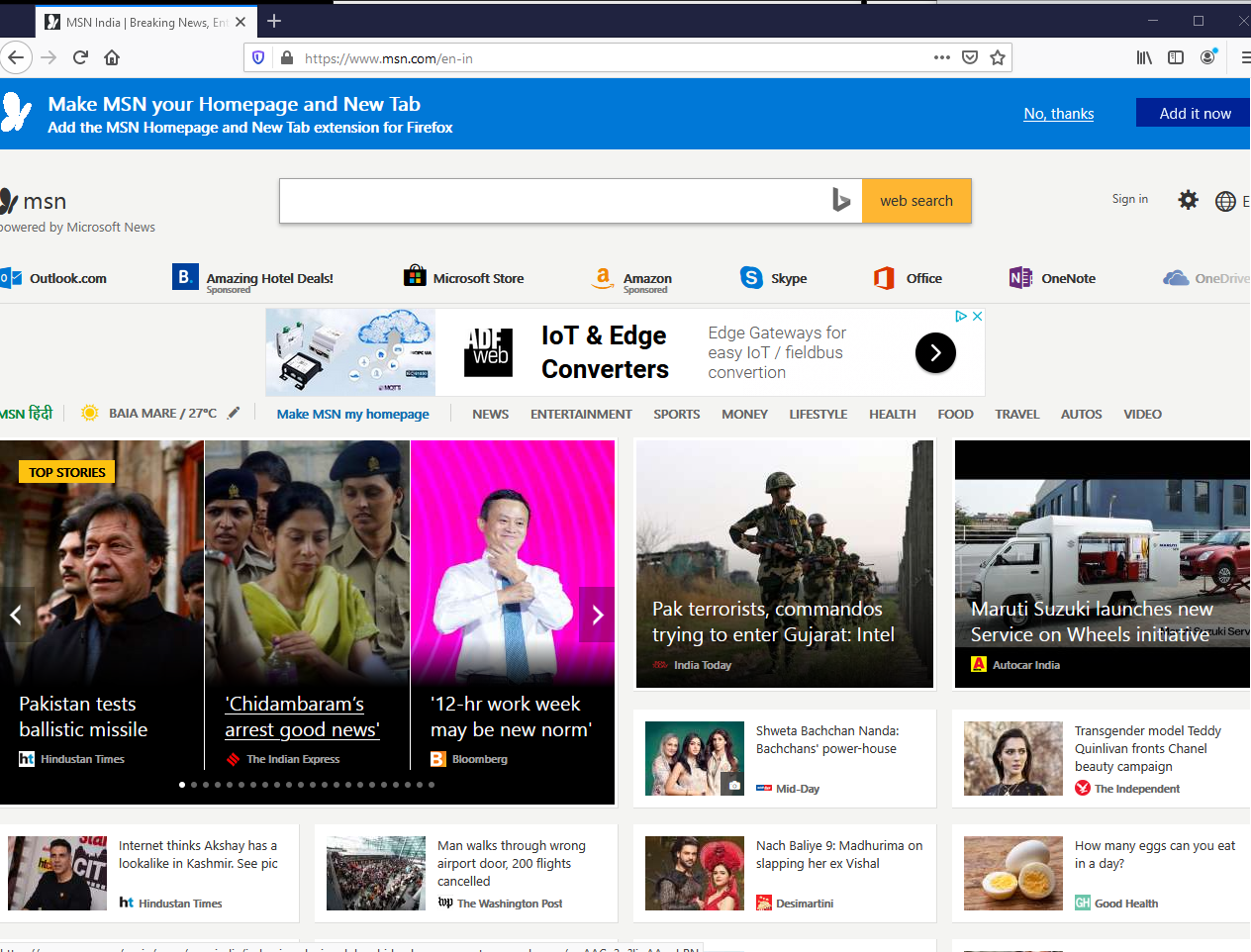Open a new tab with plus button
1251x952 pixels.
274,21
